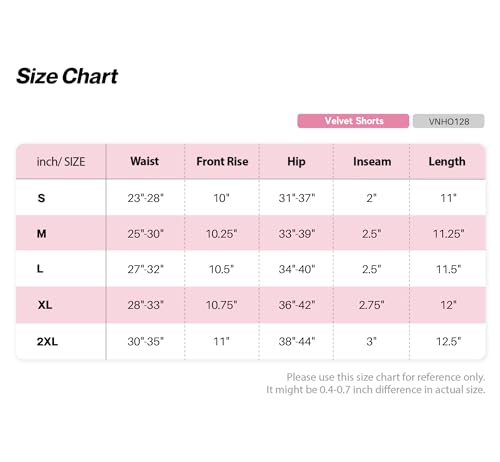Select the Length column header
This screenshot has width=500, height=462.
(447, 161)
